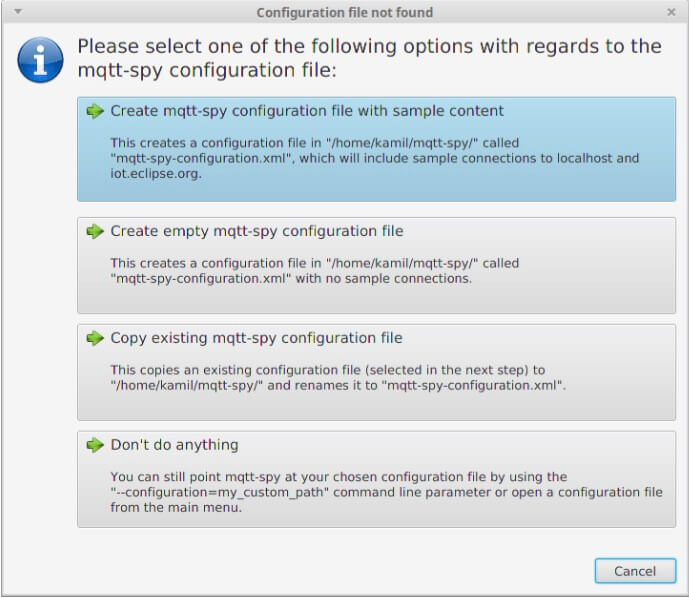Open the window menu arrow in title bar

point(18,12)
